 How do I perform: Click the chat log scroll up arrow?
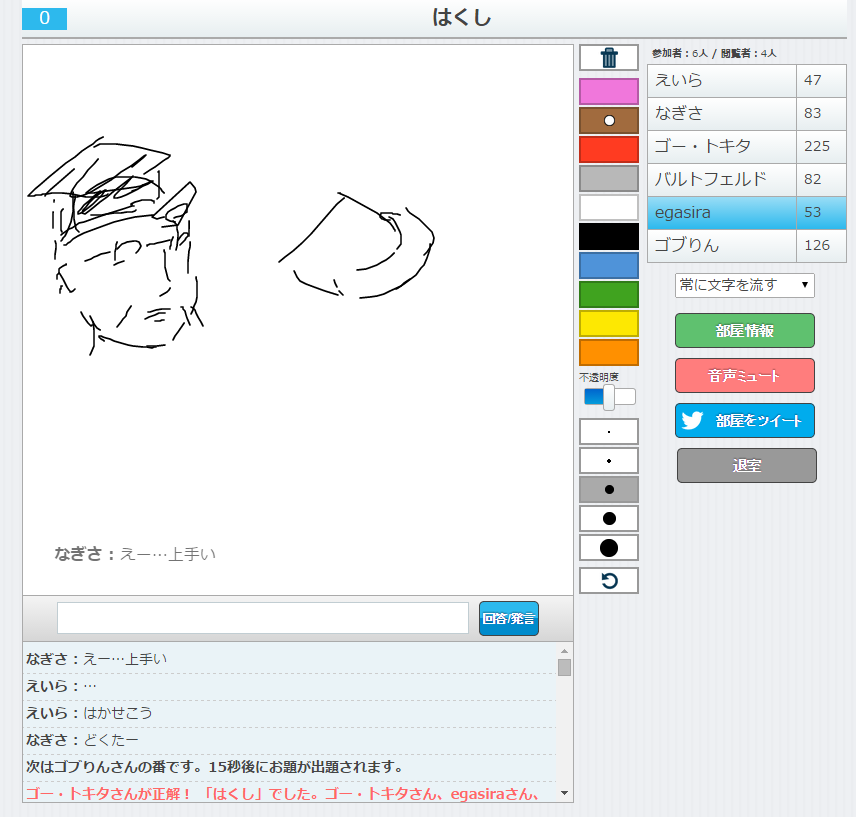(564, 651)
